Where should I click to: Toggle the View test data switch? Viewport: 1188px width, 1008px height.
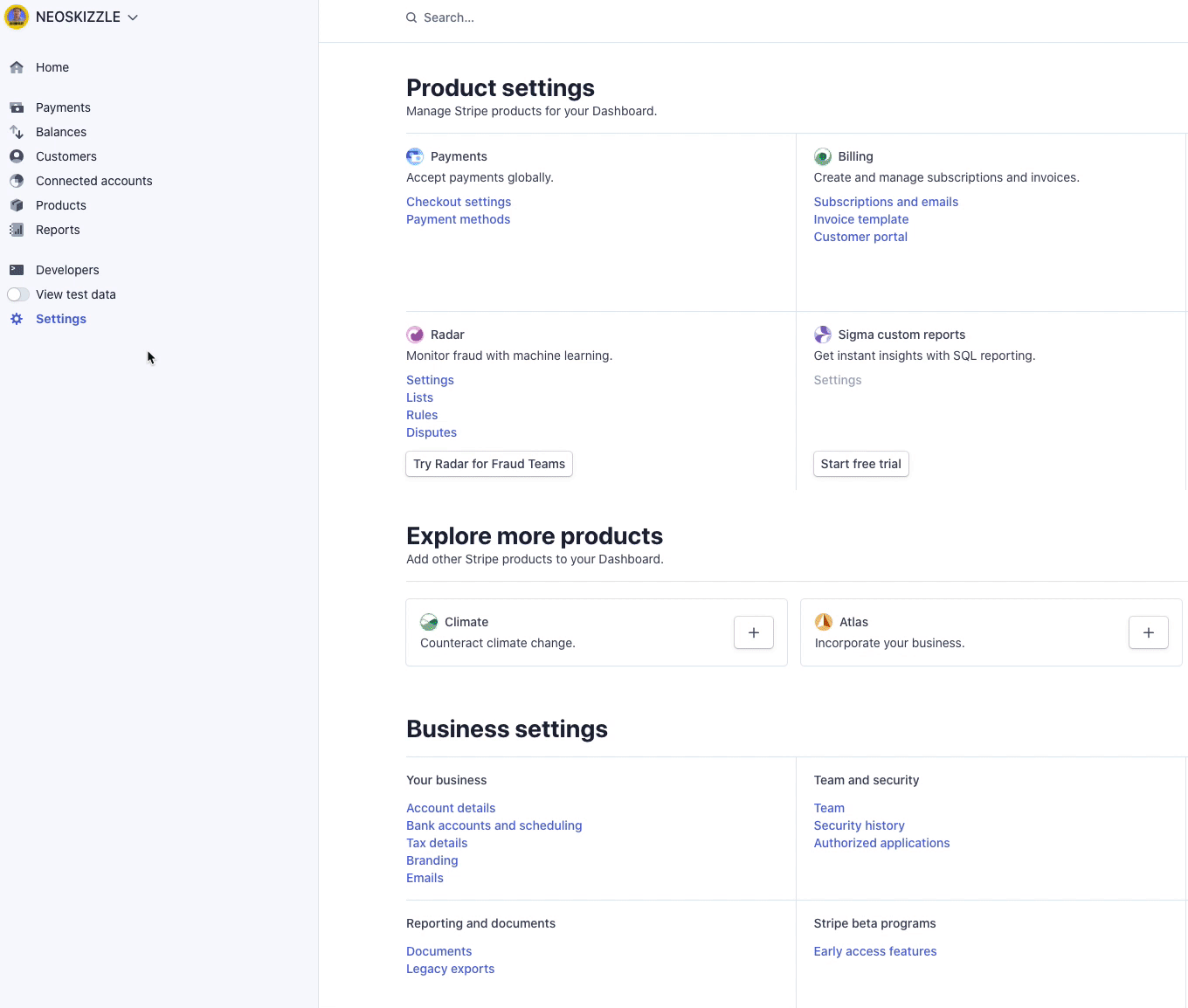(18, 294)
